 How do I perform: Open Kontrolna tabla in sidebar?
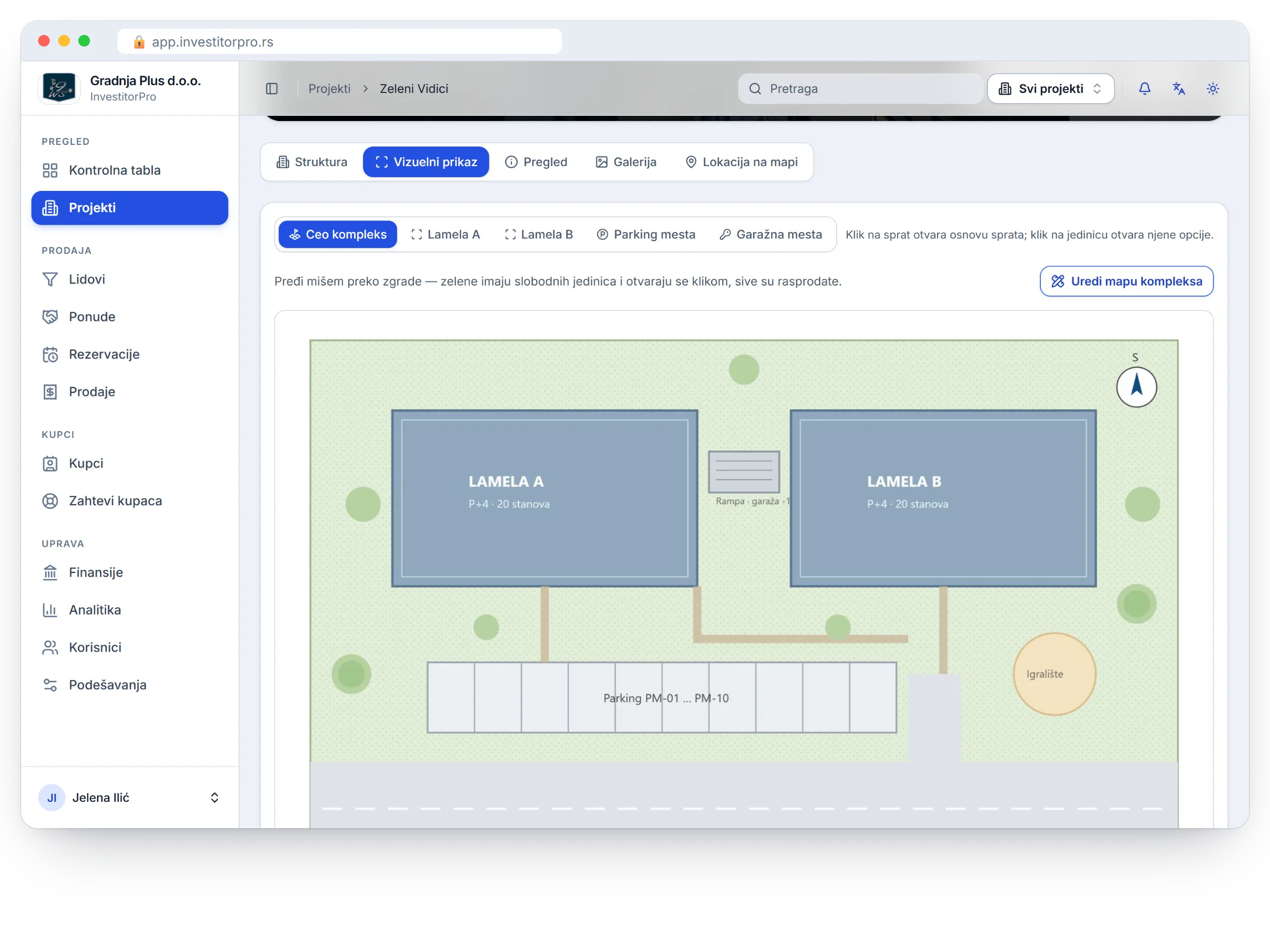coord(130,170)
